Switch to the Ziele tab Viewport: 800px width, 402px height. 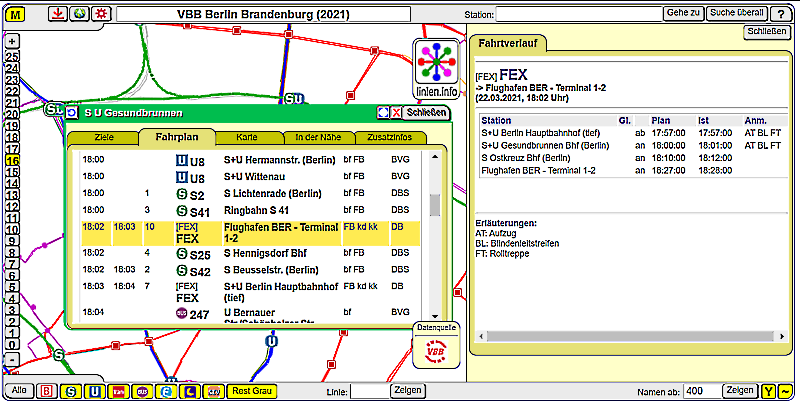coord(104,138)
